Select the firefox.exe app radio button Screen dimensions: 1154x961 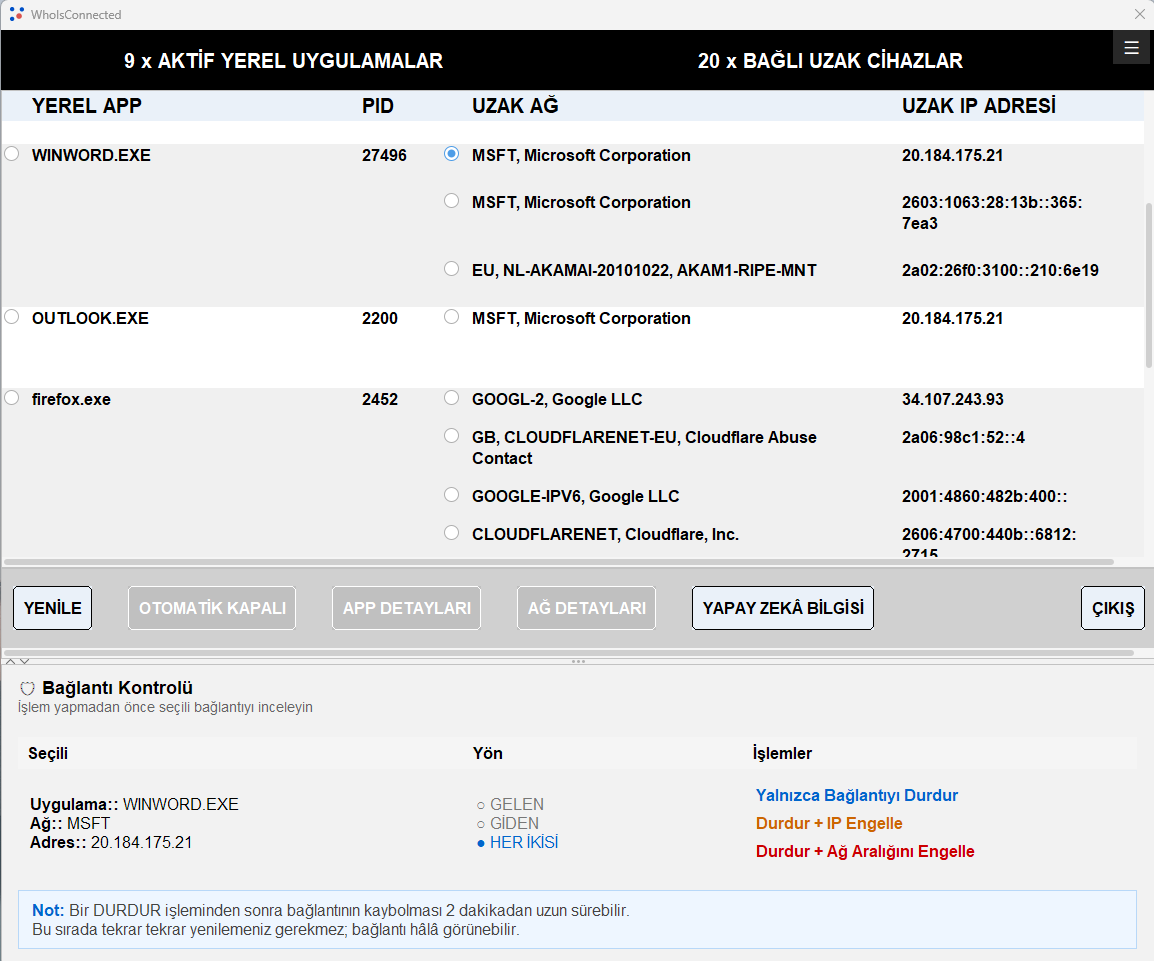pyautogui.click(x=12, y=398)
